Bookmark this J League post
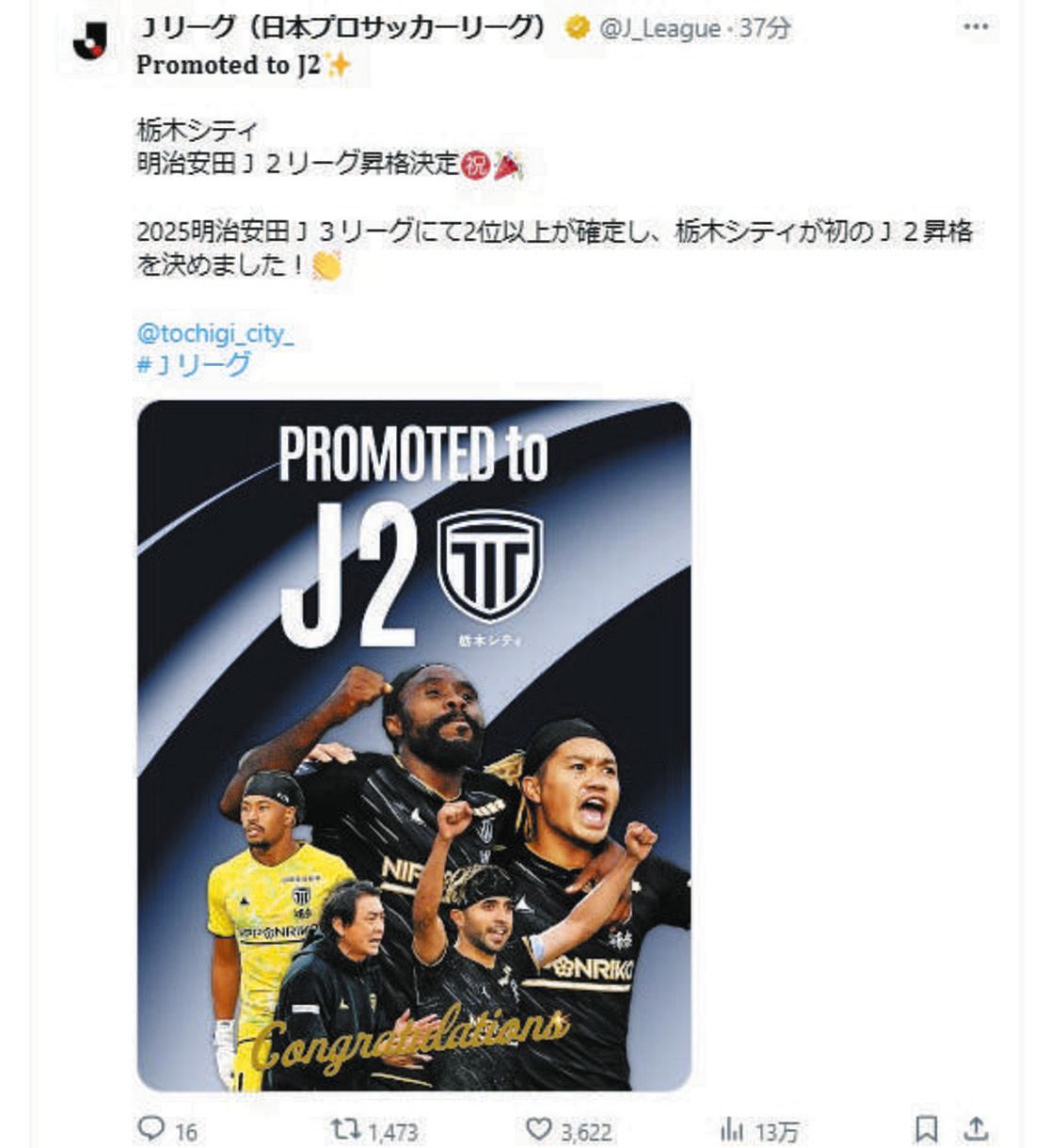Screen dimensions: 1049x1148 926,1129
